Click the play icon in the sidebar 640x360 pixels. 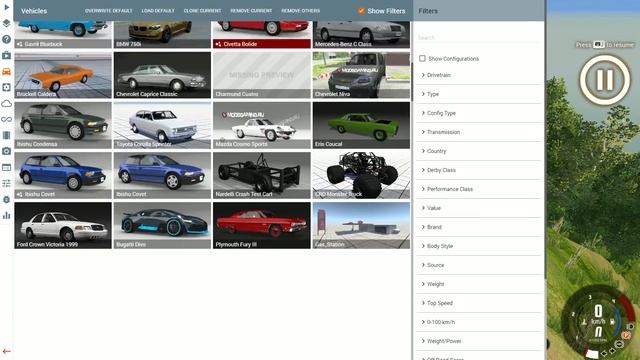coord(7,7)
